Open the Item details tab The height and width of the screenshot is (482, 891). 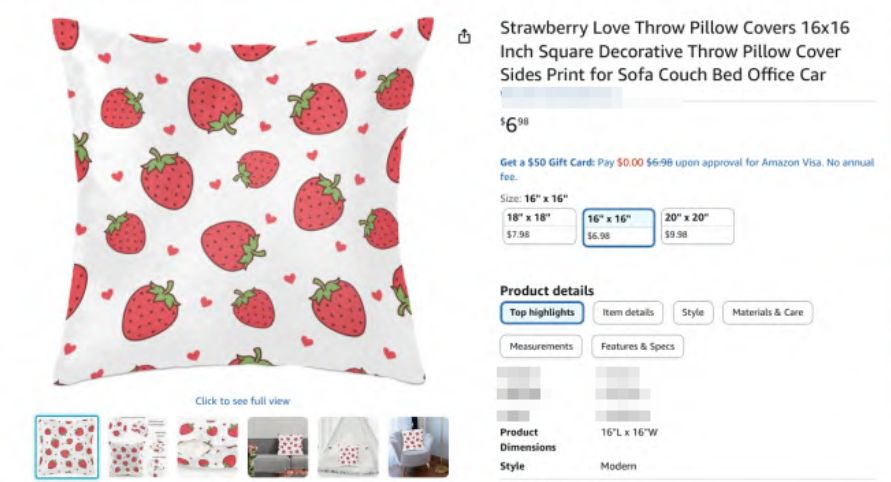point(628,313)
